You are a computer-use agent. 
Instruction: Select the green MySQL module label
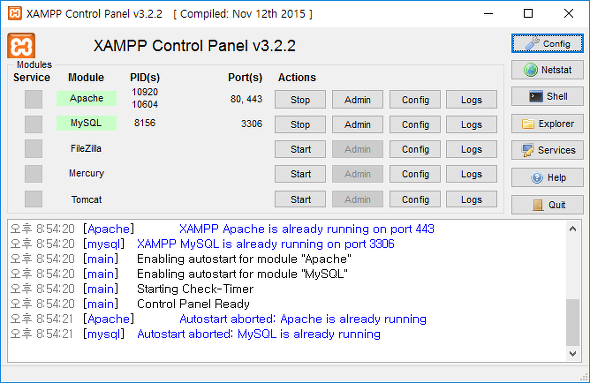[x=87, y=123]
